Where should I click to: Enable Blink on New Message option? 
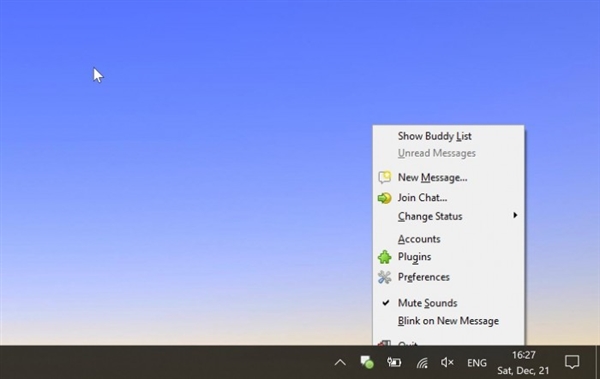pos(448,321)
